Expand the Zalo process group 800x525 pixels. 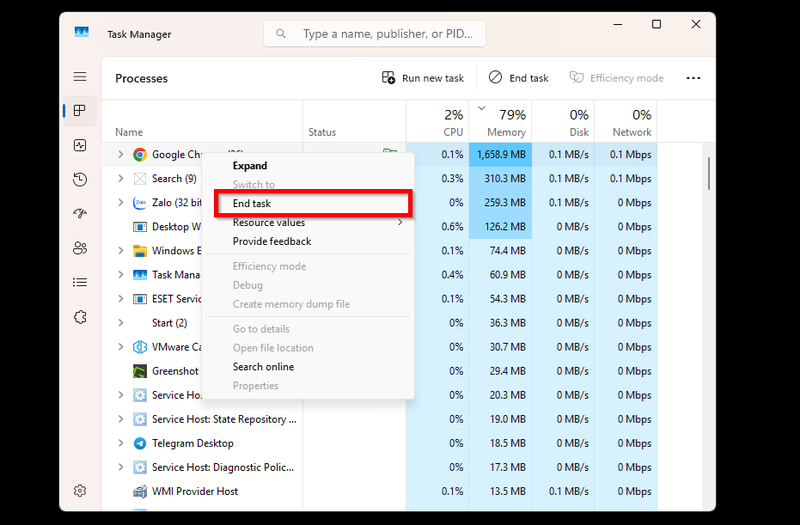click(120, 202)
